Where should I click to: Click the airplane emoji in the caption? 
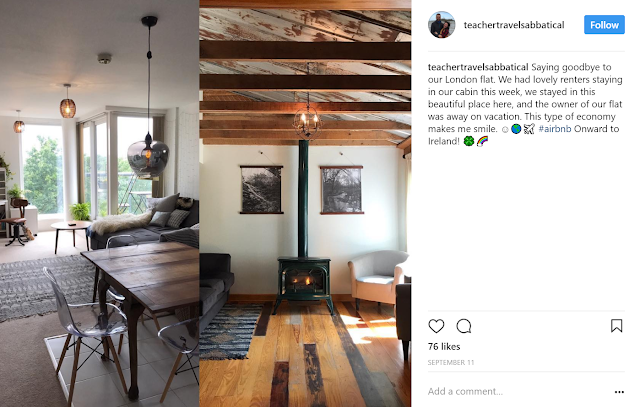tap(529, 129)
